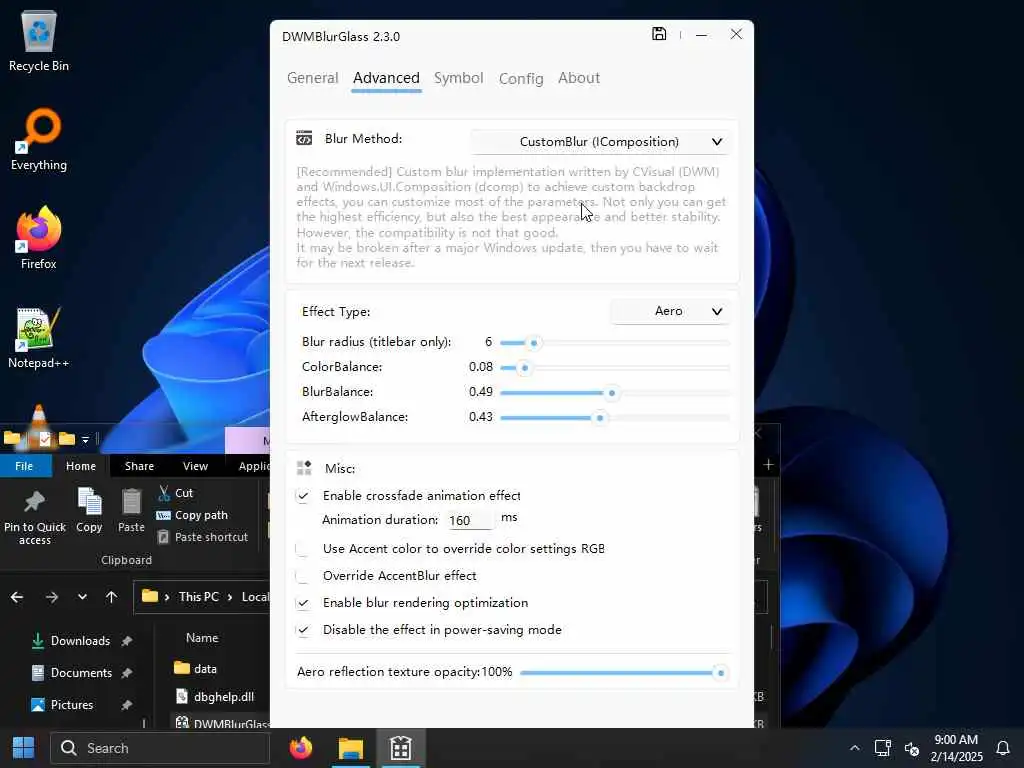Open the File menu in Explorer
This screenshot has height=768, width=1024.
click(x=24, y=466)
